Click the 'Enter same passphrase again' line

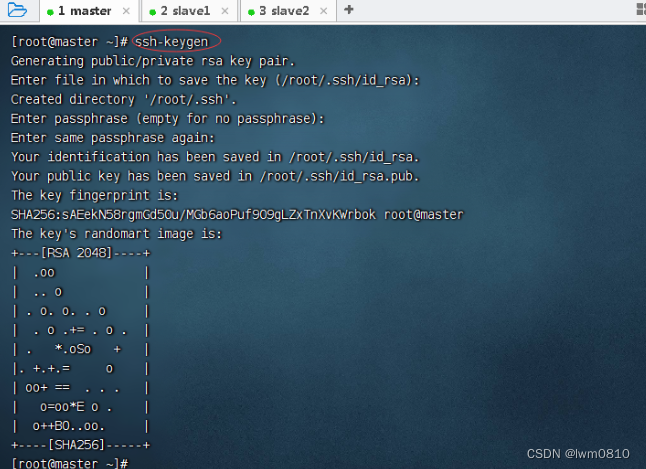pos(113,138)
